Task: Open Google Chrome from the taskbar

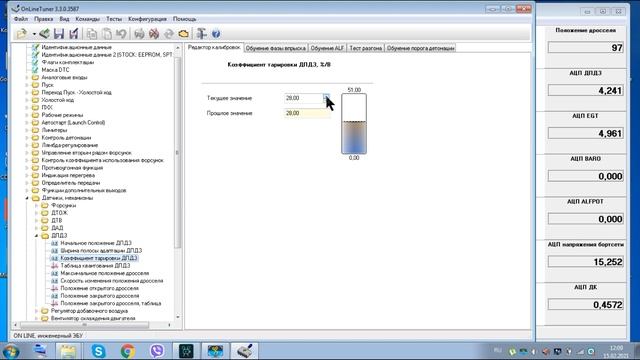Action: [x=127, y=351]
